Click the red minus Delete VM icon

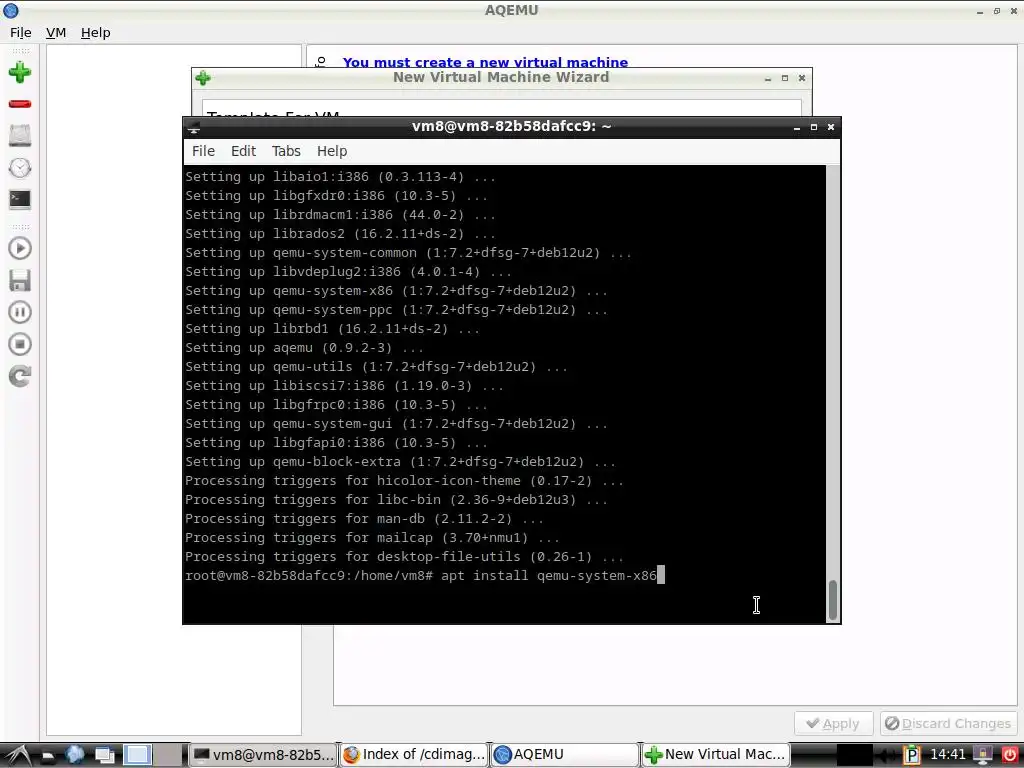point(20,104)
